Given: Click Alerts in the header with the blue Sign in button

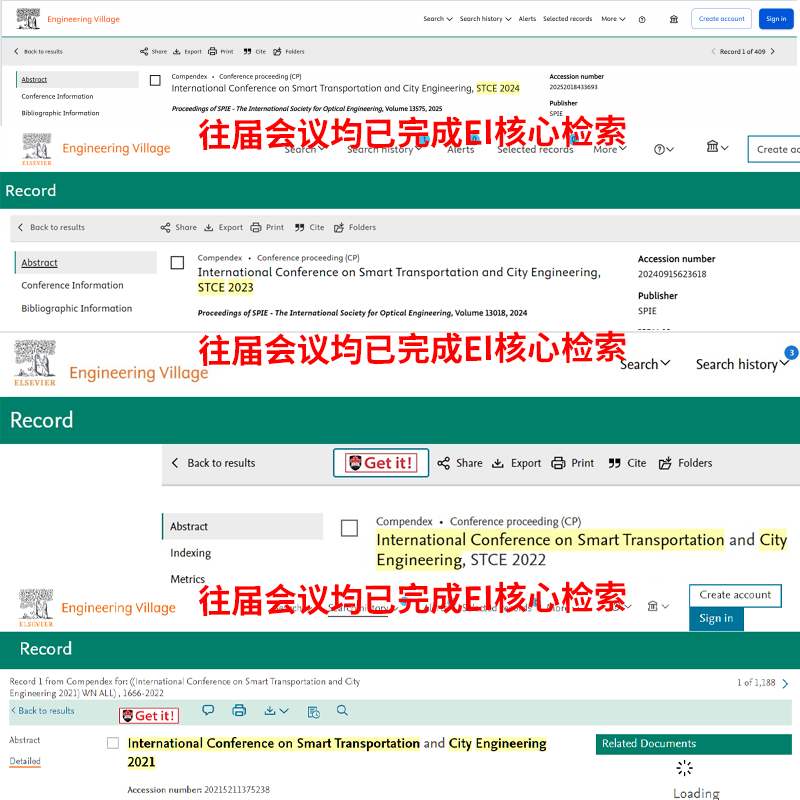Looking at the screenshot, I should click(527, 19).
